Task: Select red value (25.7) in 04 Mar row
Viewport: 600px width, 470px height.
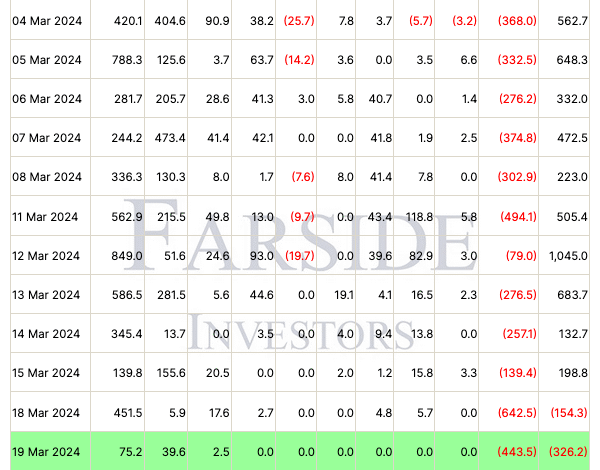Action: click(x=299, y=21)
